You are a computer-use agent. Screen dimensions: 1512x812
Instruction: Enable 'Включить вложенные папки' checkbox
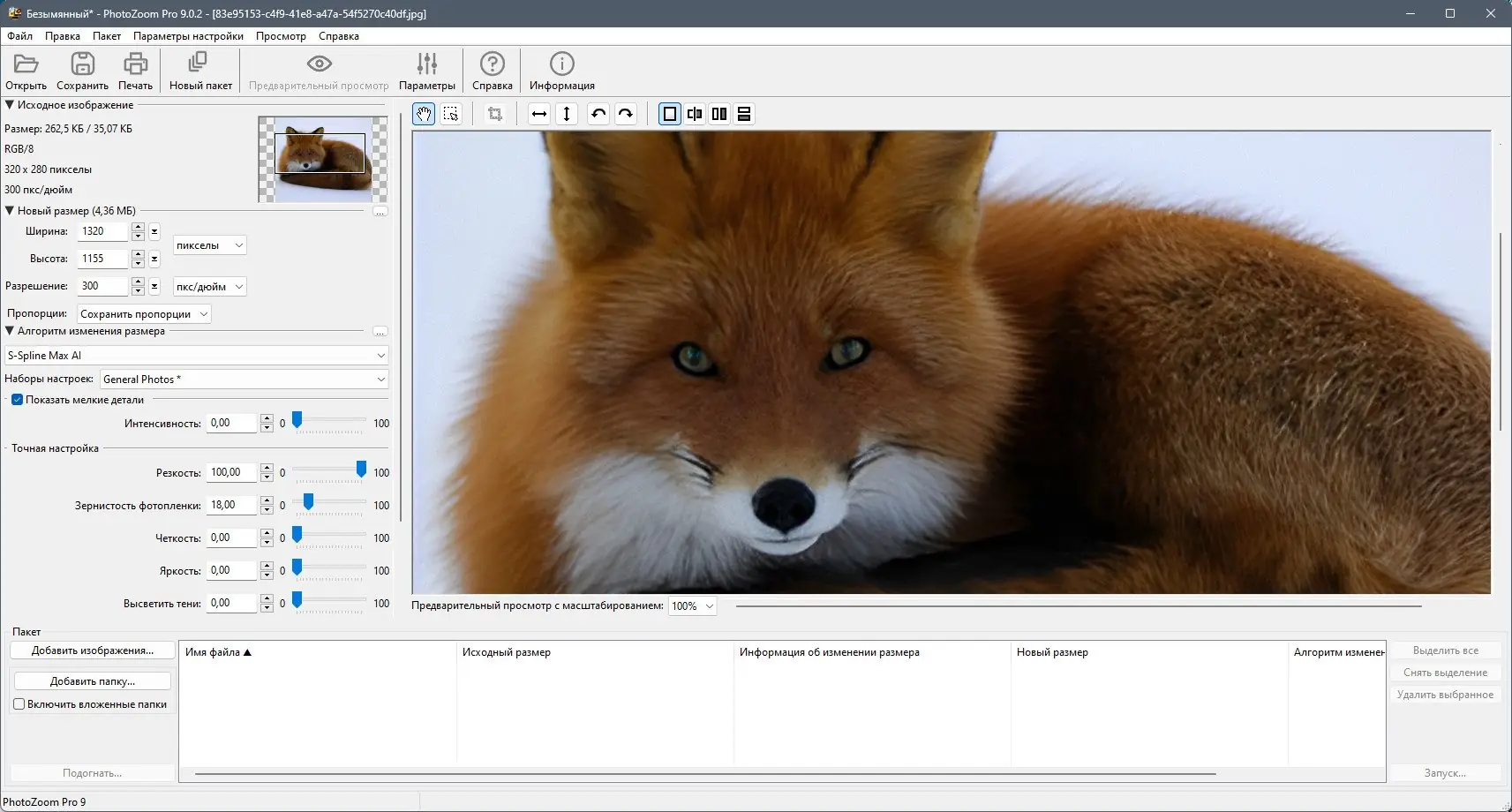(x=19, y=704)
